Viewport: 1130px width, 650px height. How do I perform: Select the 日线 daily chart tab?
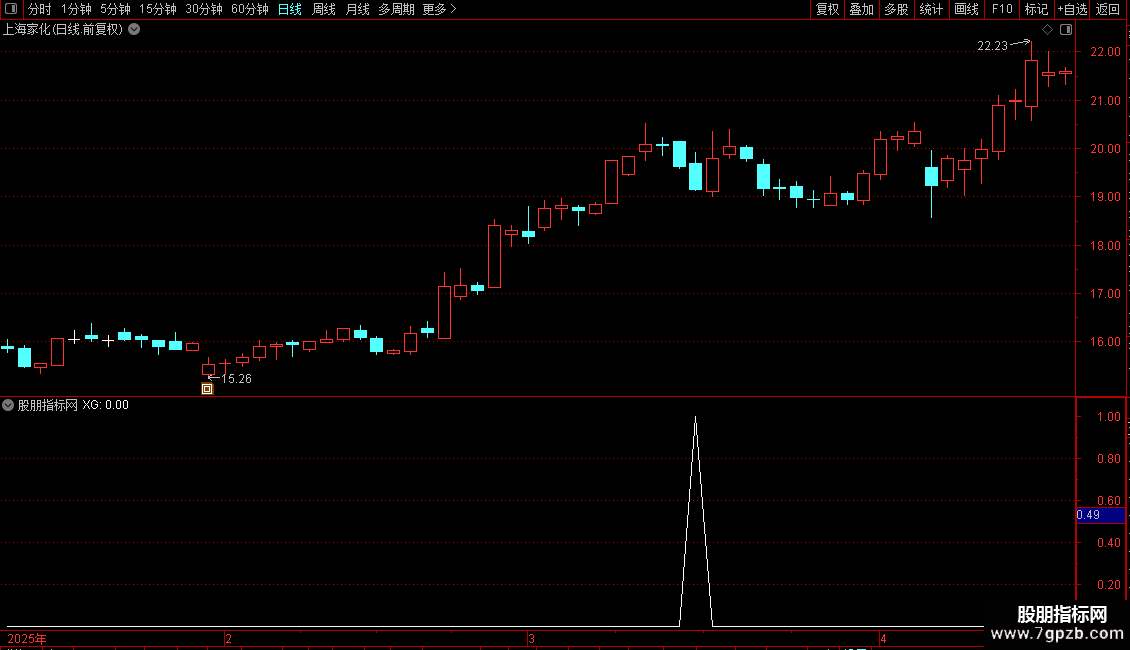tap(290, 9)
